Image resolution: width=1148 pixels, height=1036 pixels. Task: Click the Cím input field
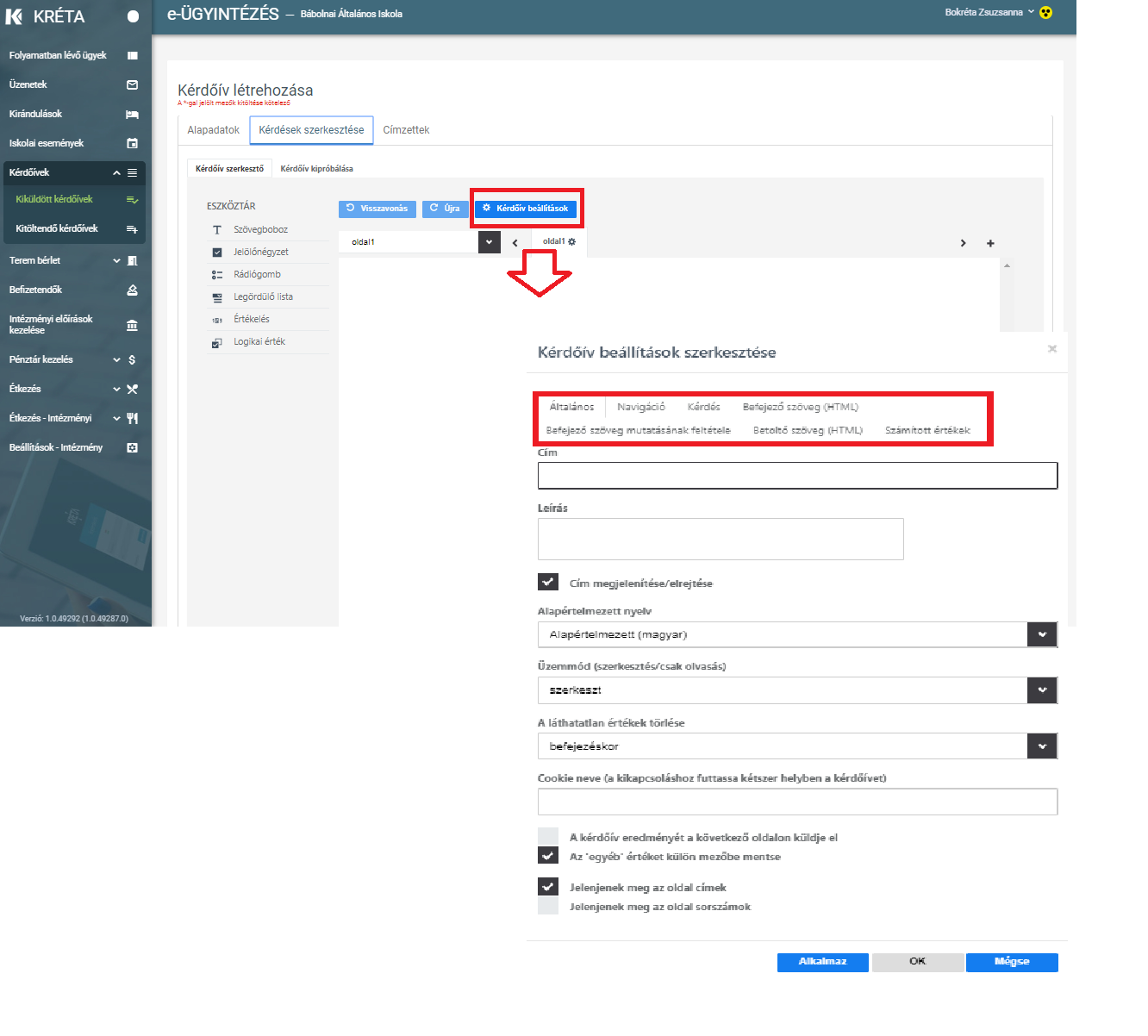(x=797, y=476)
